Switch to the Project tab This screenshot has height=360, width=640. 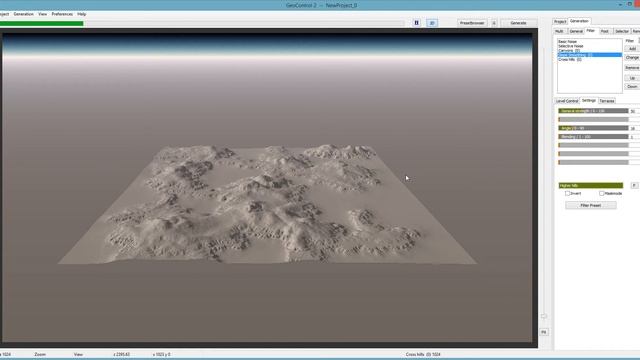(x=560, y=21)
